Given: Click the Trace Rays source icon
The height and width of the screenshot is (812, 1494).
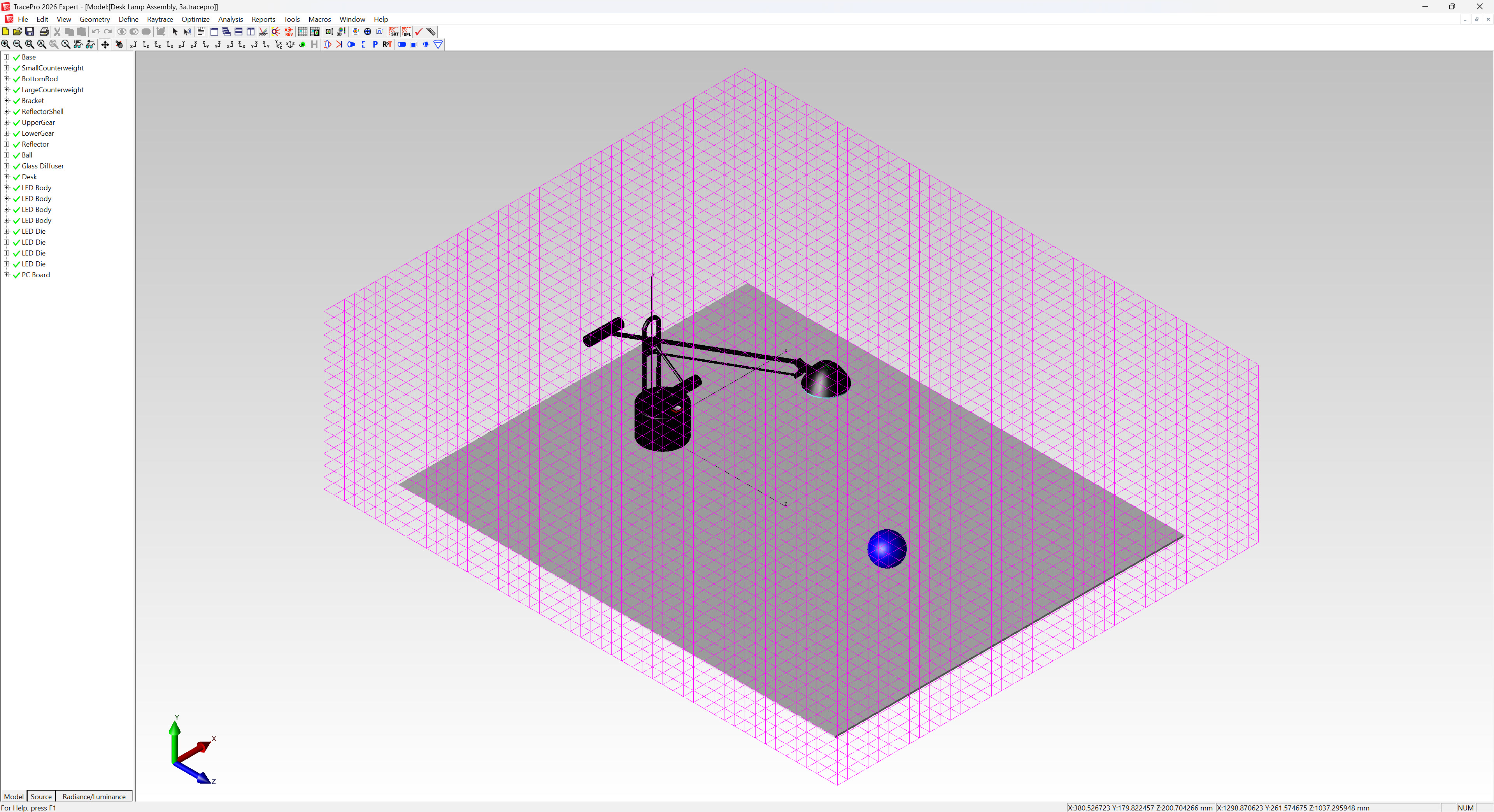Looking at the screenshot, I should tap(275, 31).
